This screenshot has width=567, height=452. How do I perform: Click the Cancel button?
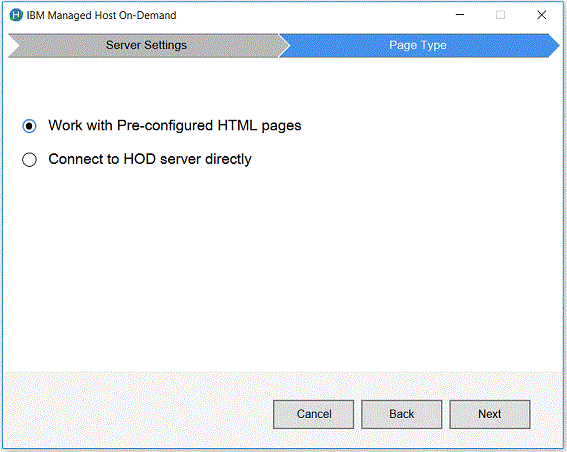click(314, 414)
